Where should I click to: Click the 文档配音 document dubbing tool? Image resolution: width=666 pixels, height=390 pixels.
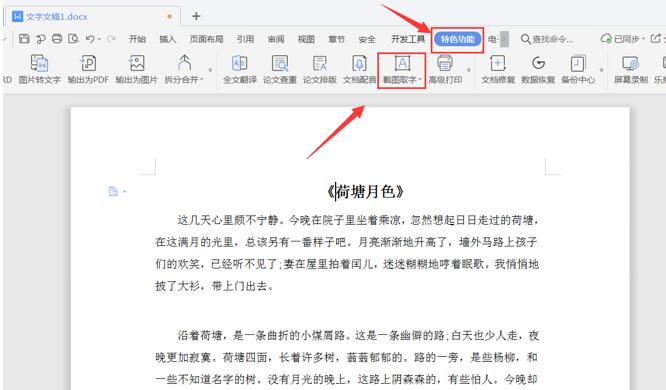click(x=359, y=69)
